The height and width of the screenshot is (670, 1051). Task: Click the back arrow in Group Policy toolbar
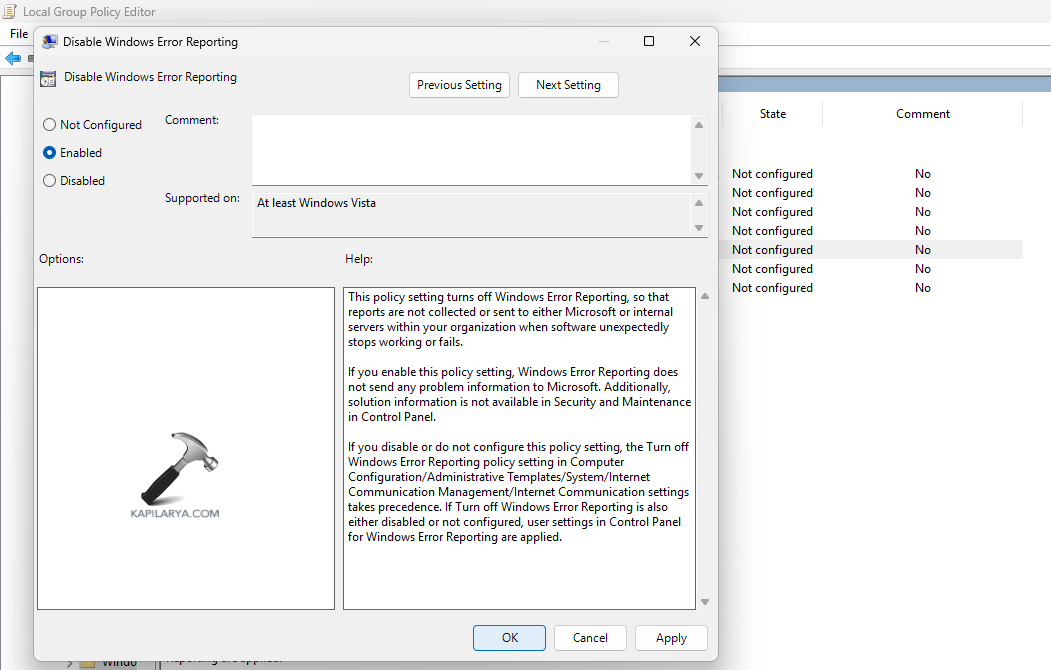click(12, 59)
